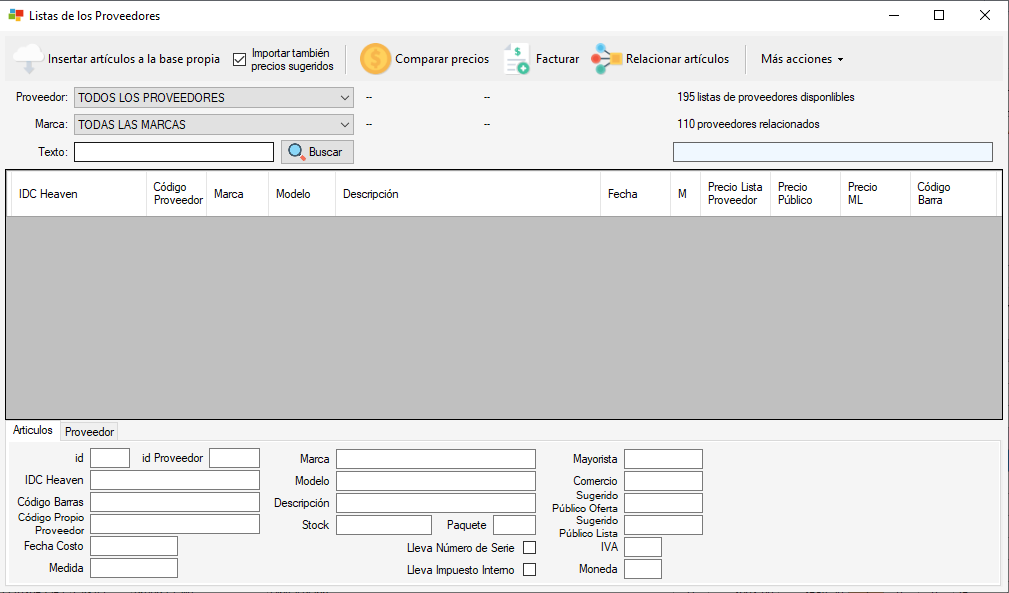The height and width of the screenshot is (593, 1009).
Task: Click the Paquete input field
Action: pyautogui.click(x=514, y=525)
